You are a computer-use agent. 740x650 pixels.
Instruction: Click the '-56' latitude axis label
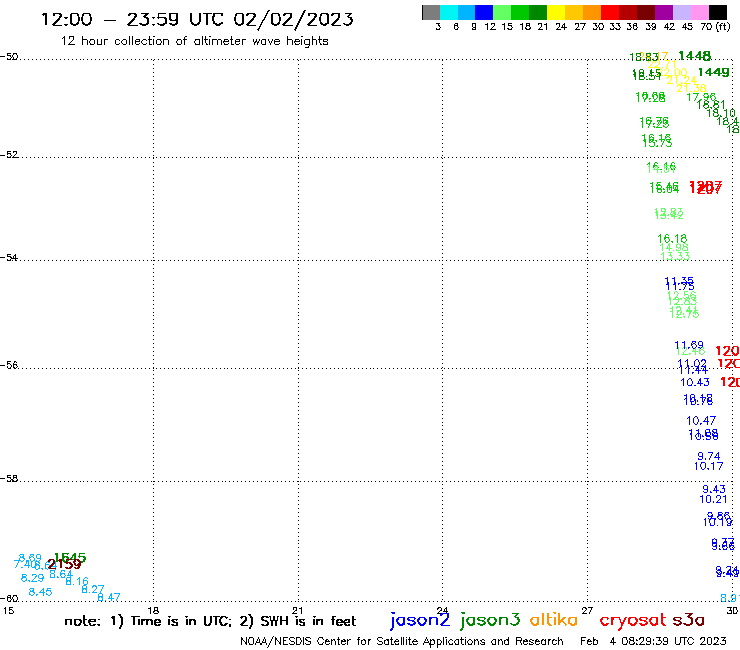[9, 365]
